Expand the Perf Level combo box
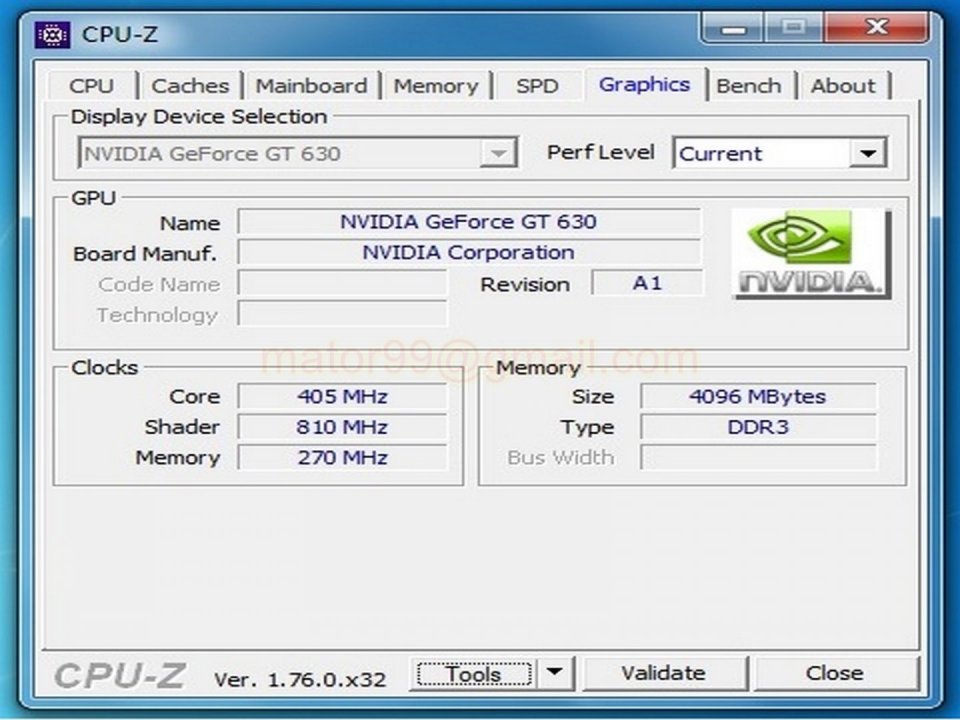Viewport: 960px width, 720px height. (779, 153)
